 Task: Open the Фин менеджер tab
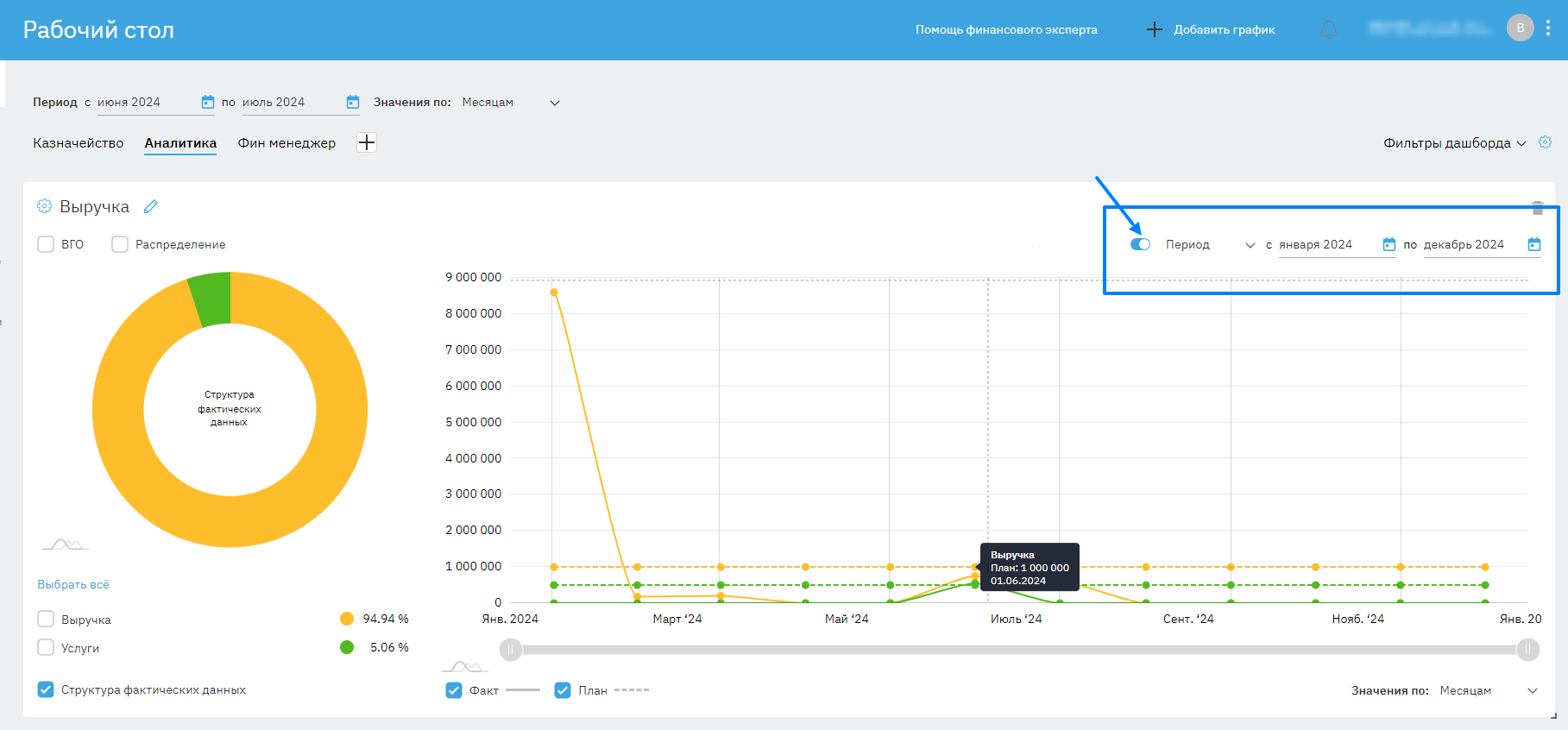287,143
